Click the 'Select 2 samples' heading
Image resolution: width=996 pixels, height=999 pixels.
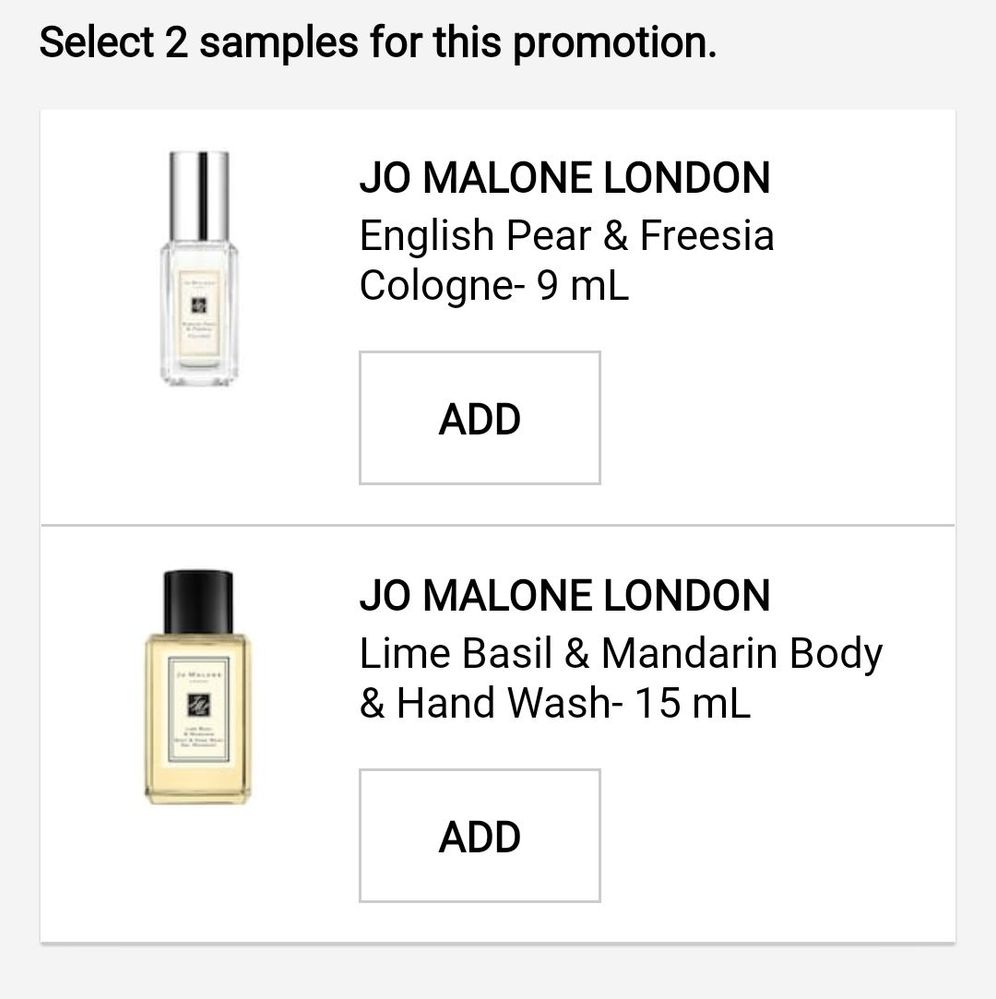click(378, 43)
